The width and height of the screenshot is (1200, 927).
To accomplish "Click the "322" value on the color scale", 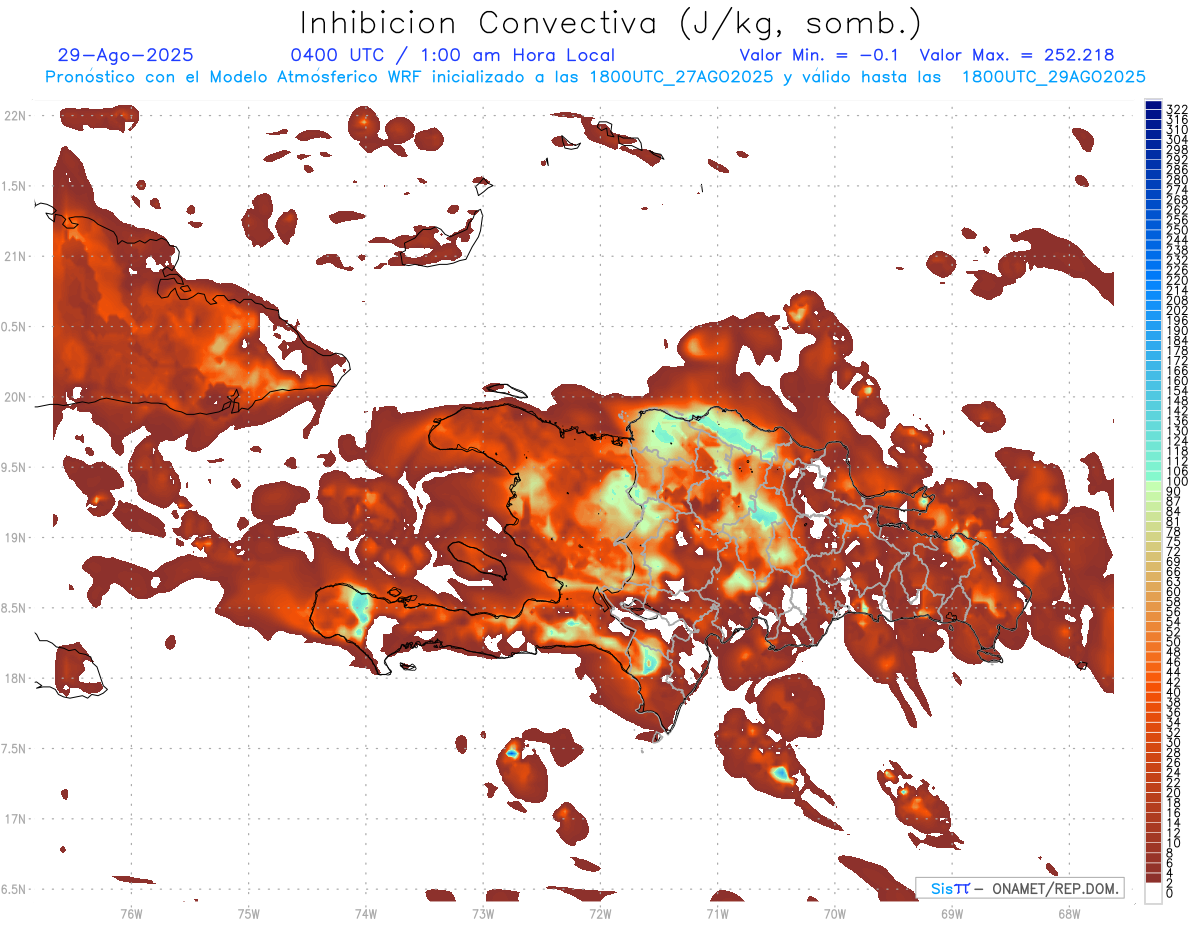I will pos(1176,108).
